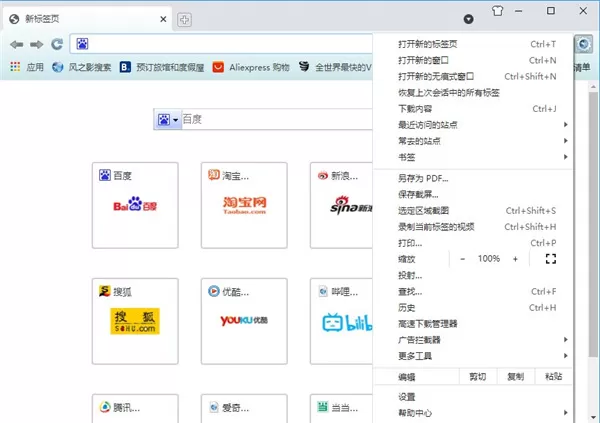The image size is (600, 423).
Task: Click the 复制 button in edit row
Action: (515, 377)
